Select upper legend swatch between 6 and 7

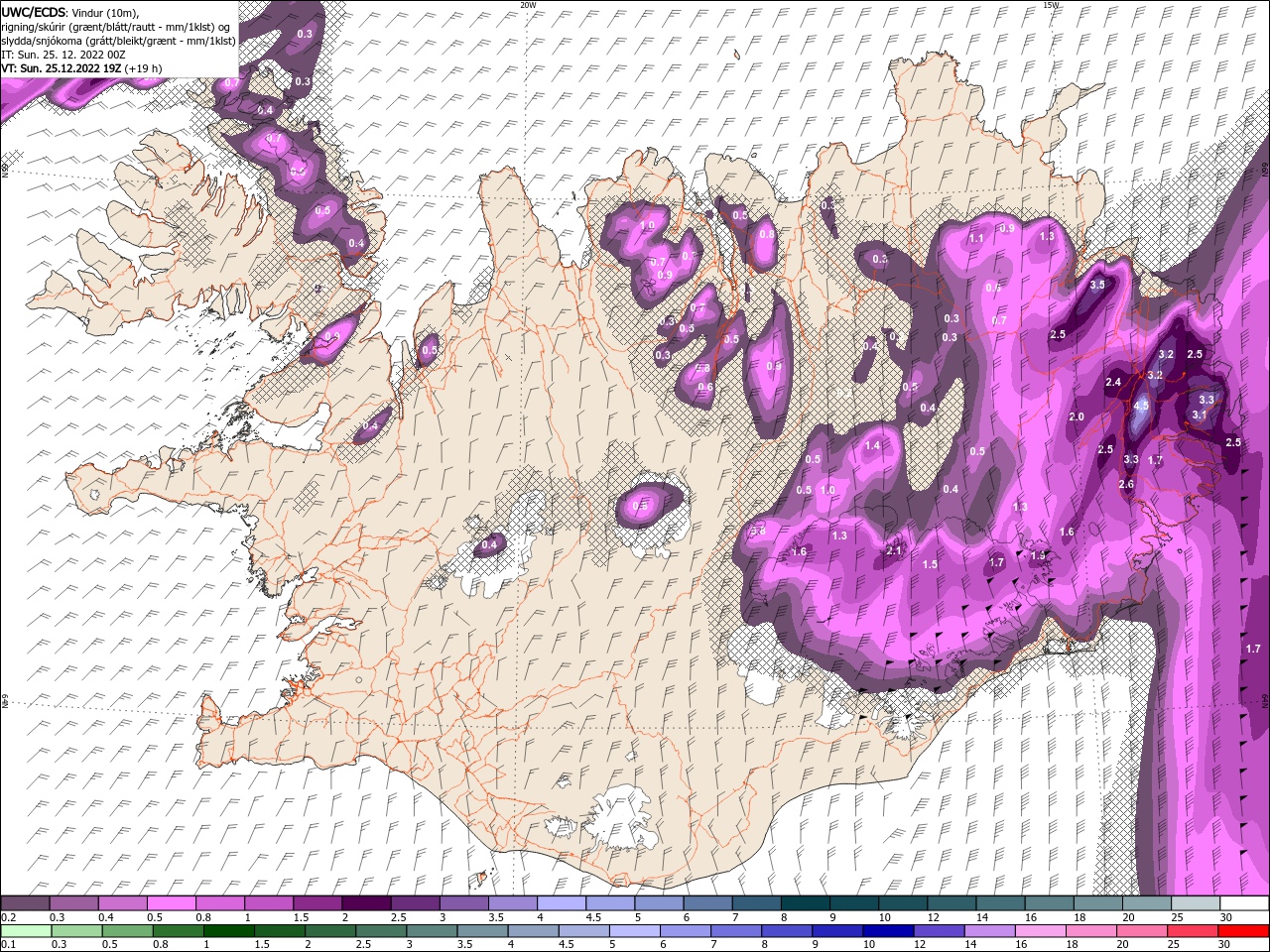point(707,903)
